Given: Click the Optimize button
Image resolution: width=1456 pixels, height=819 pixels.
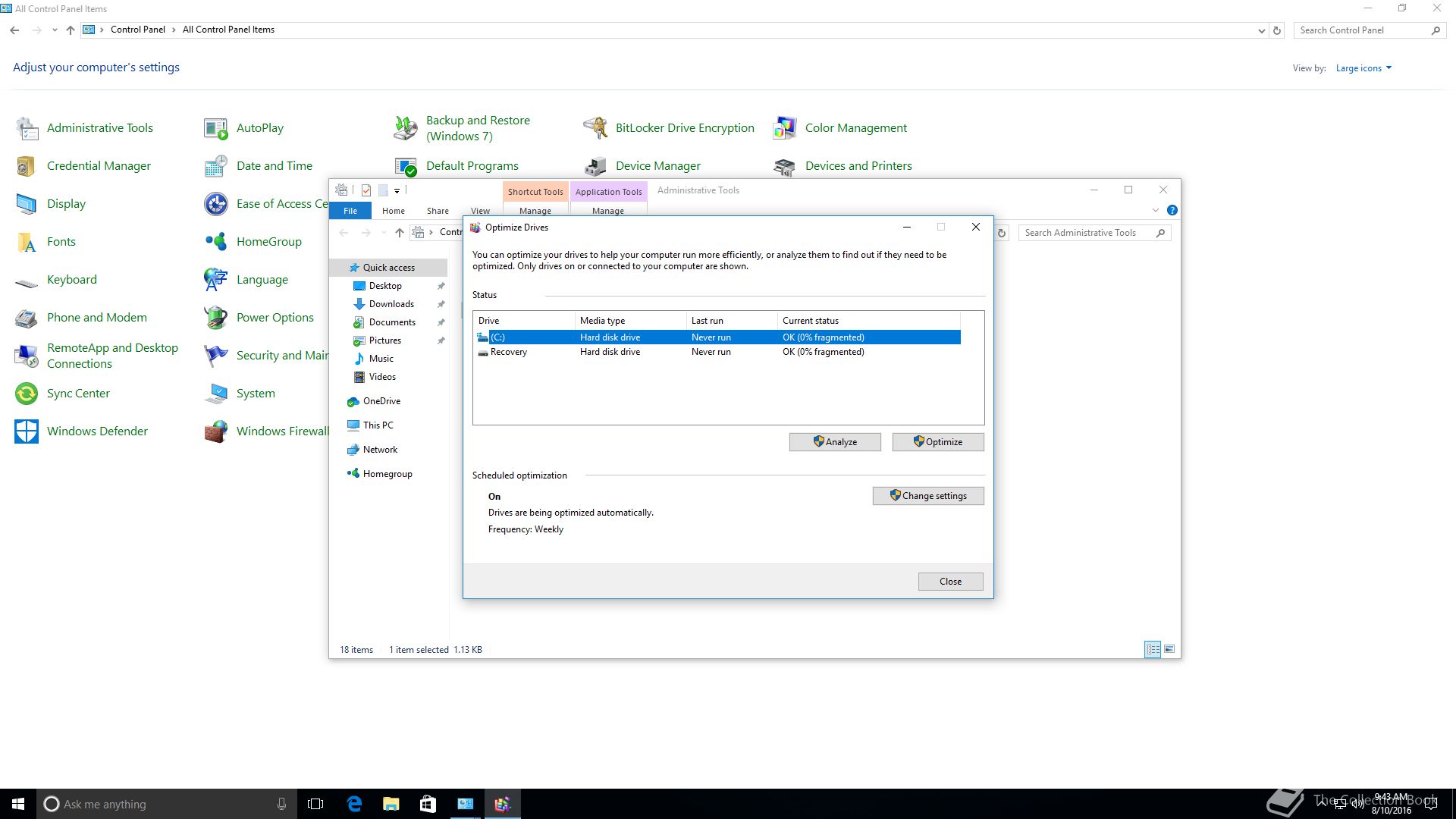Looking at the screenshot, I should pos(938,442).
